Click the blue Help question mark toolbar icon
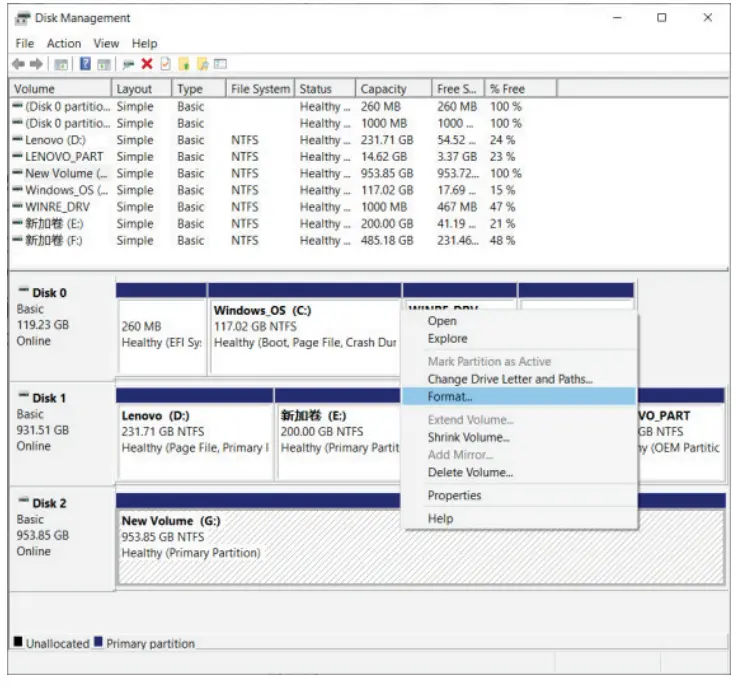The height and width of the screenshot is (687, 747). 86,64
